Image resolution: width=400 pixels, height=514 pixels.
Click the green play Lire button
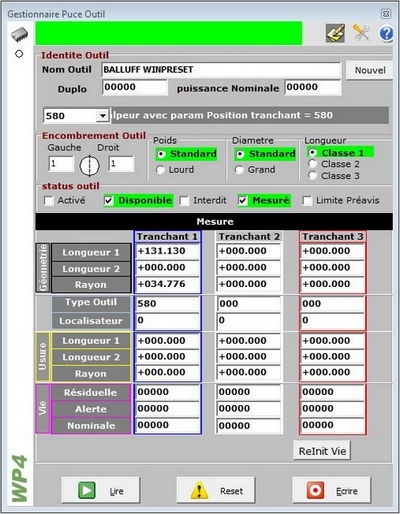point(101,490)
